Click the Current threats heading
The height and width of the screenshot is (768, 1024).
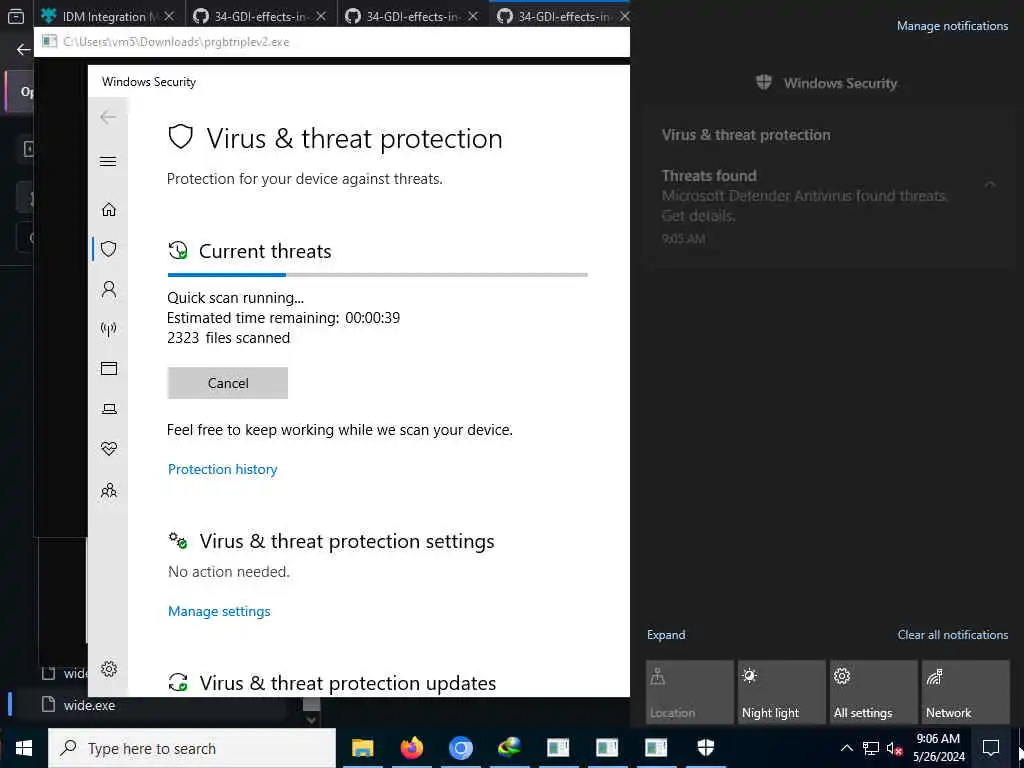(x=264, y=251)
